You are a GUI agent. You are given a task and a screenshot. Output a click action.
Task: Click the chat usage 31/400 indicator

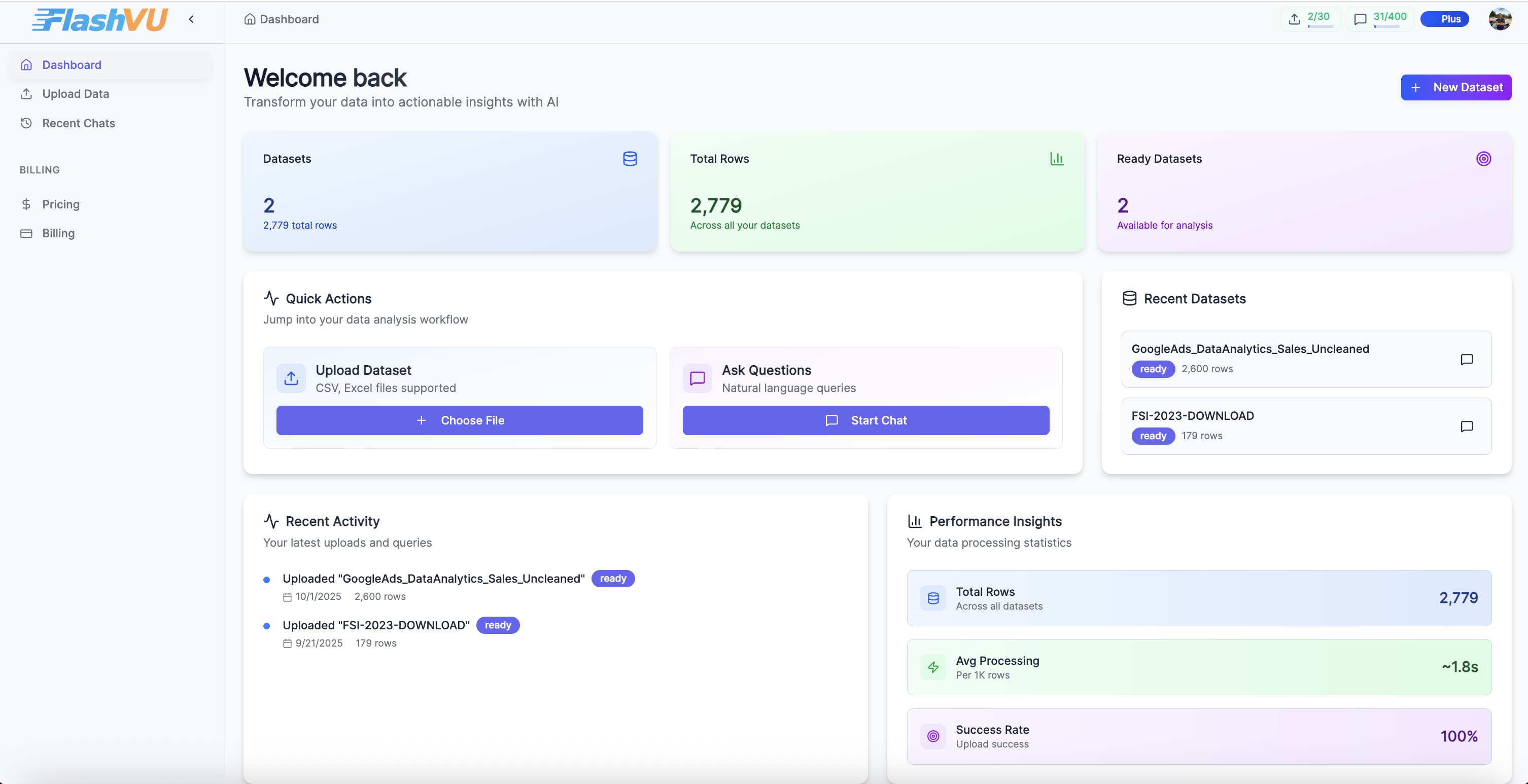click(x=1381, y=19)
